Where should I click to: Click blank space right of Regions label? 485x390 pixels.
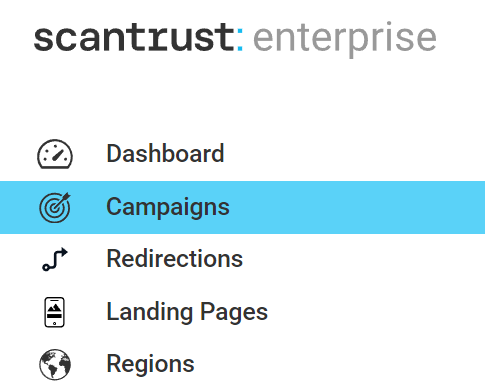(339, 364)
